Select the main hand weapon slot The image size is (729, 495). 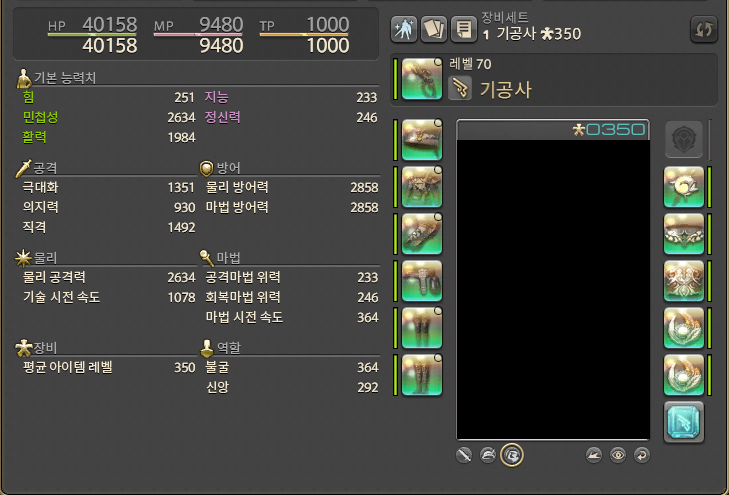click(422, 79)
